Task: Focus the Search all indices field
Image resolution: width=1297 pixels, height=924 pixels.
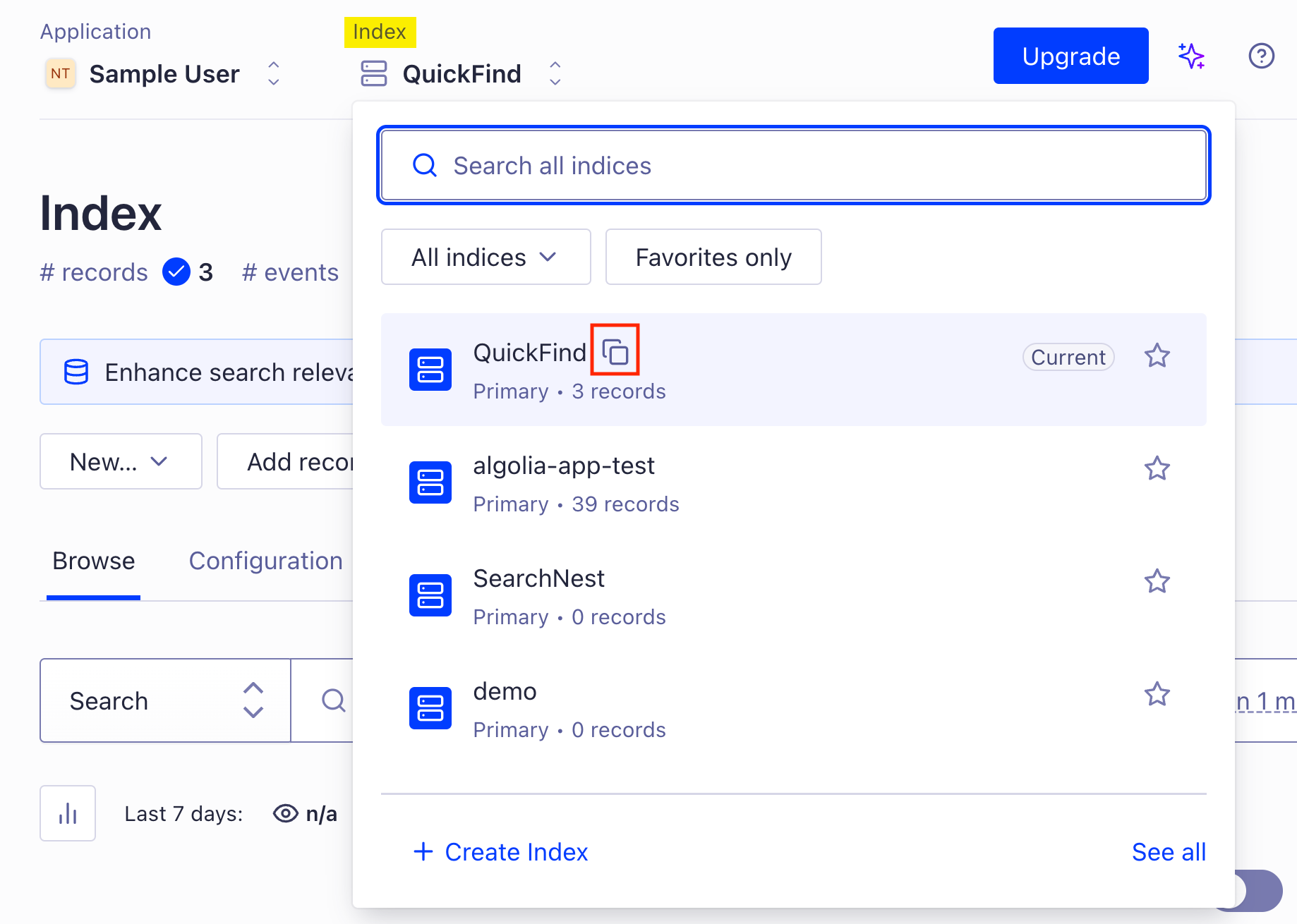Action: click(x=793, y=166)
